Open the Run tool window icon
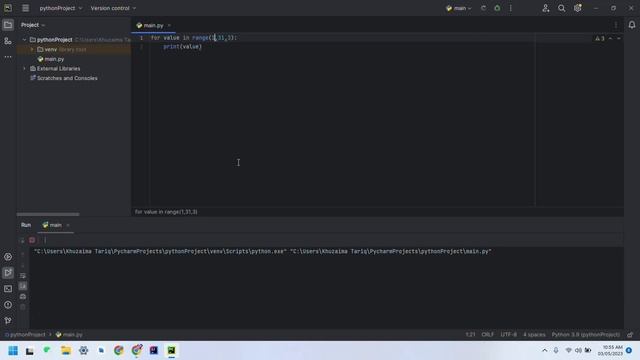This screenshot has height=360, width=640. click(8, 273)
